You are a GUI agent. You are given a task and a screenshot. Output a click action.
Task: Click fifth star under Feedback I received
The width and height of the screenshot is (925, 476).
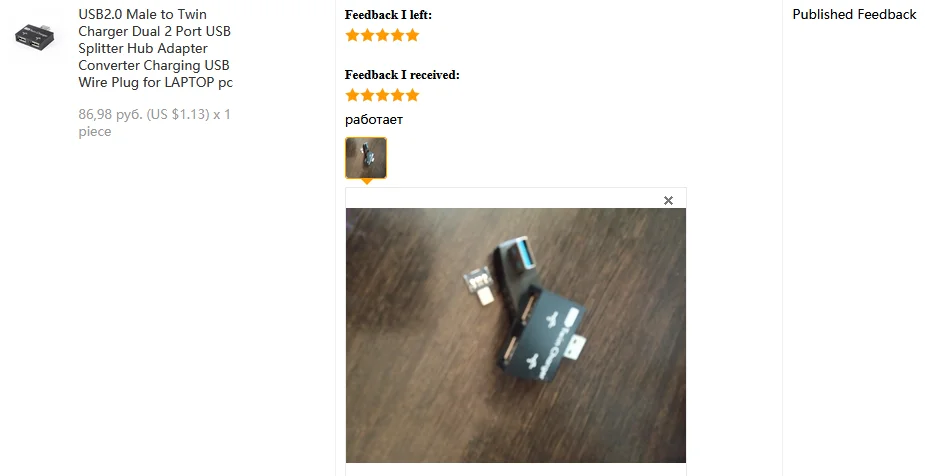[412, 95]
